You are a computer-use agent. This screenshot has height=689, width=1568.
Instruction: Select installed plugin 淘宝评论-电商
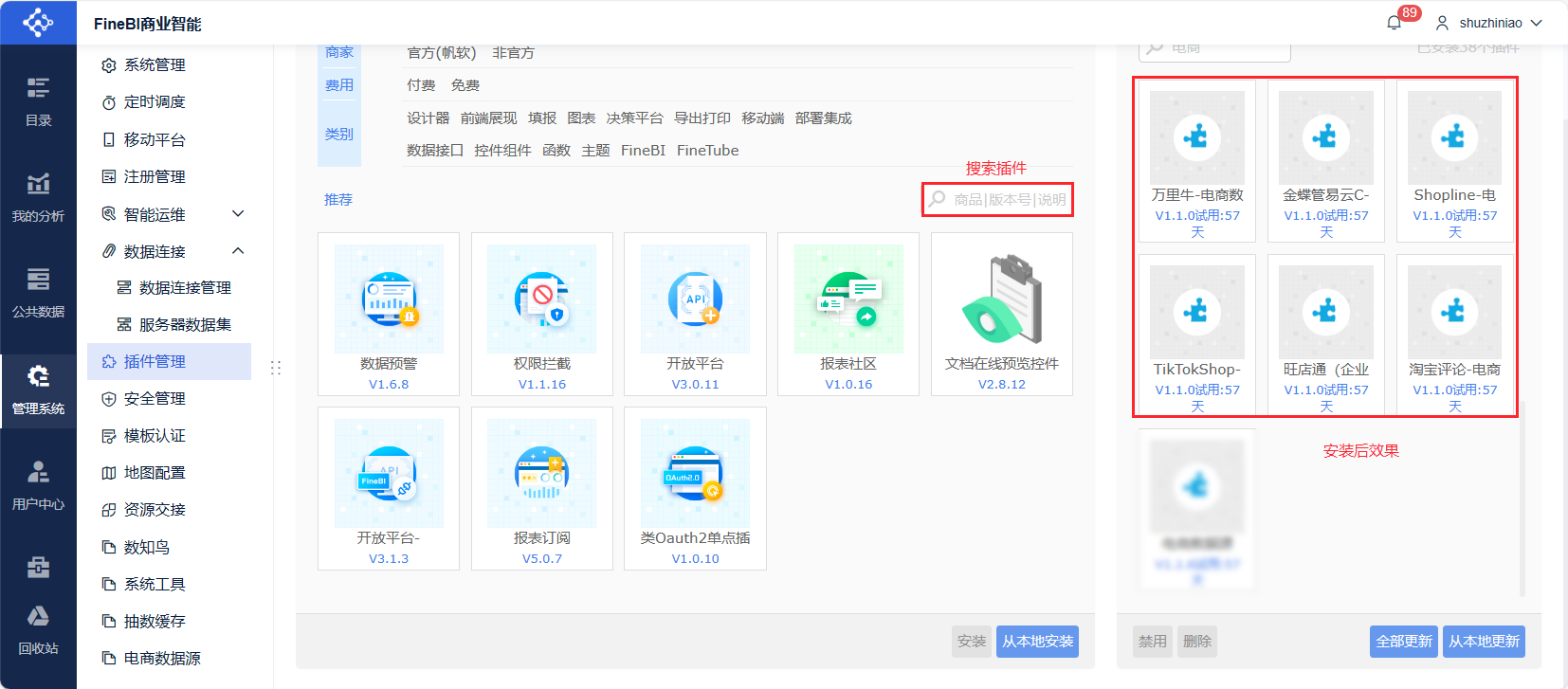point(1455,335)
